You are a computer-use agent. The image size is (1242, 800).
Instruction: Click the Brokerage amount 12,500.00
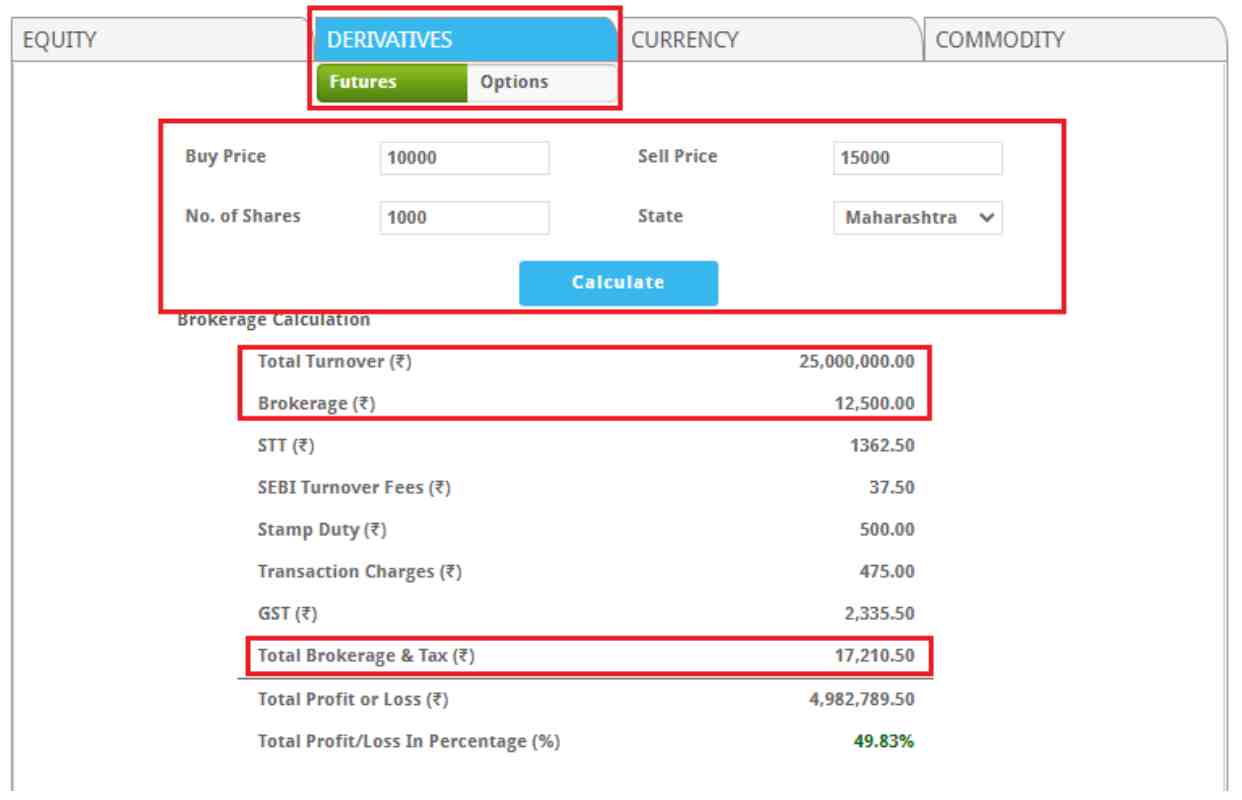pos(874,404)
